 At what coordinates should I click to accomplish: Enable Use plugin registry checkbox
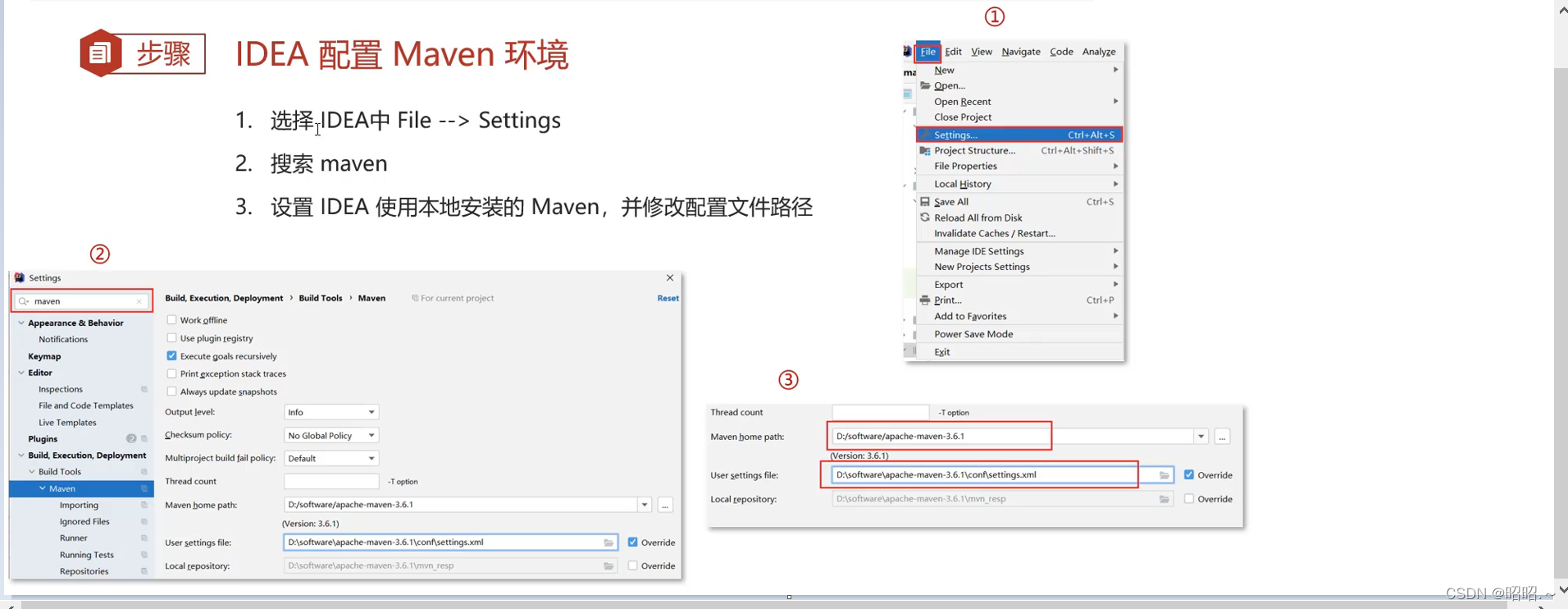click(171, 338)
